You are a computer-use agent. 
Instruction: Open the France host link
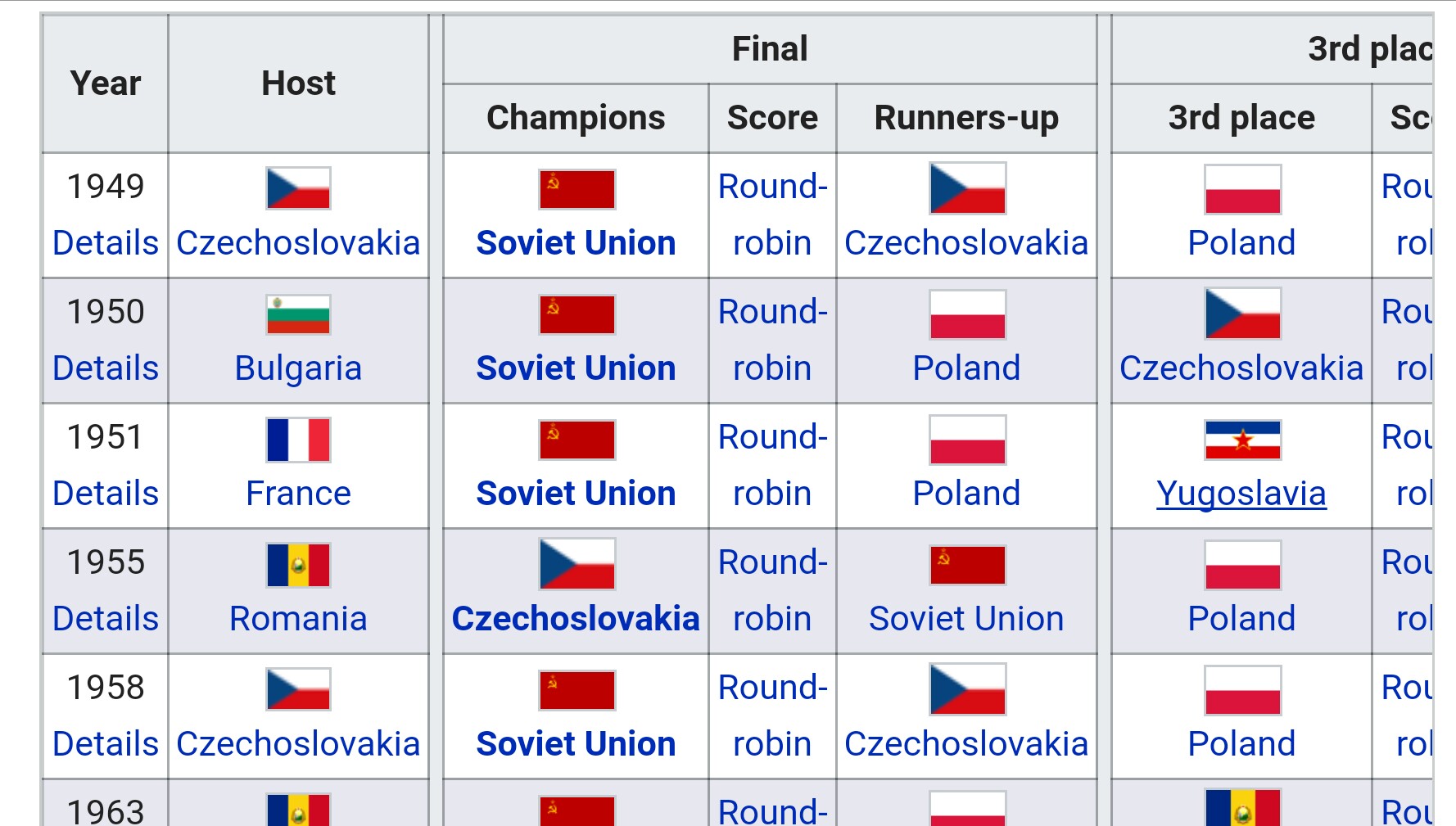click(x=298, y=494)
